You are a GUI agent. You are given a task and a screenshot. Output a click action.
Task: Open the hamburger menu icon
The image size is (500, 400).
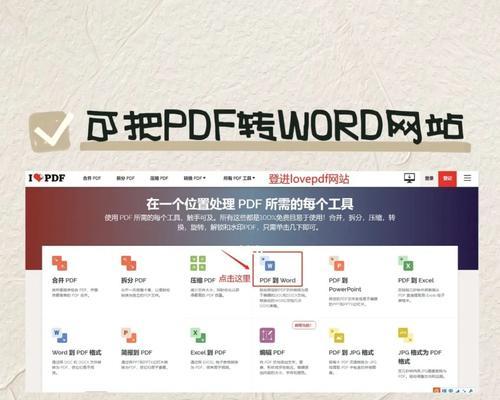click(x=467, y=178)
